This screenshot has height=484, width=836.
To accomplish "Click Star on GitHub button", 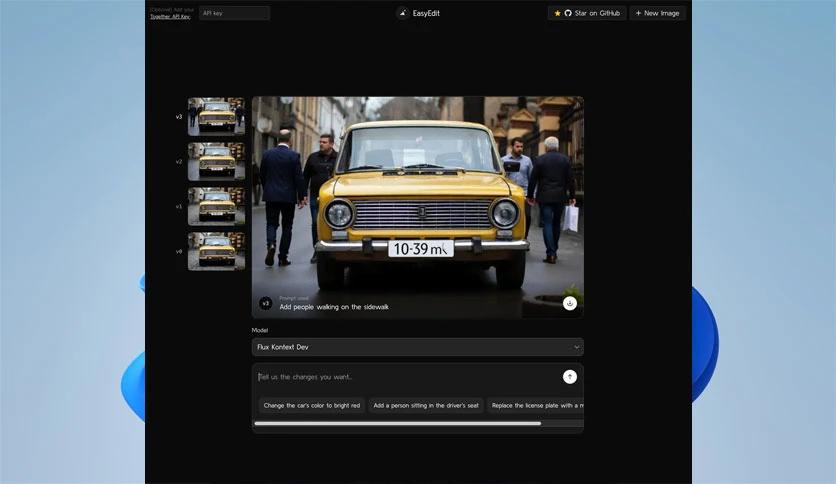I will [x=587, y=13].
